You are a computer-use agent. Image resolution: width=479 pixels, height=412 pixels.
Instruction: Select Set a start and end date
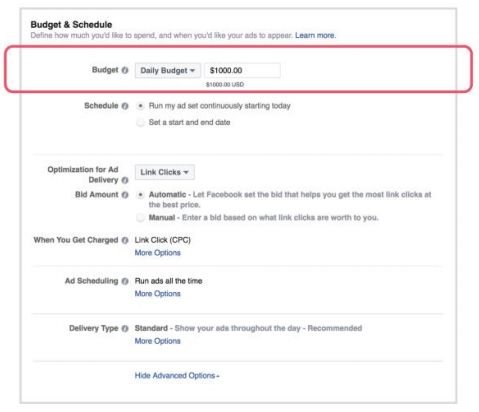140,122
